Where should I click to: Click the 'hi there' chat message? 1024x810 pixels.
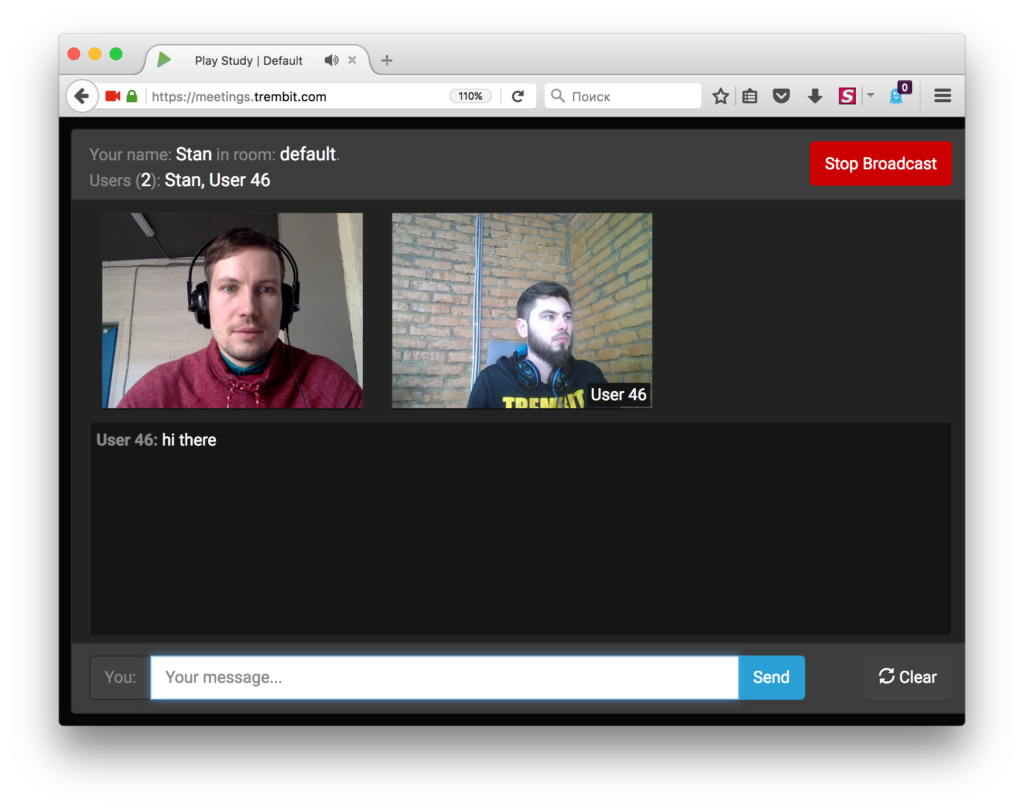point(189,440)
